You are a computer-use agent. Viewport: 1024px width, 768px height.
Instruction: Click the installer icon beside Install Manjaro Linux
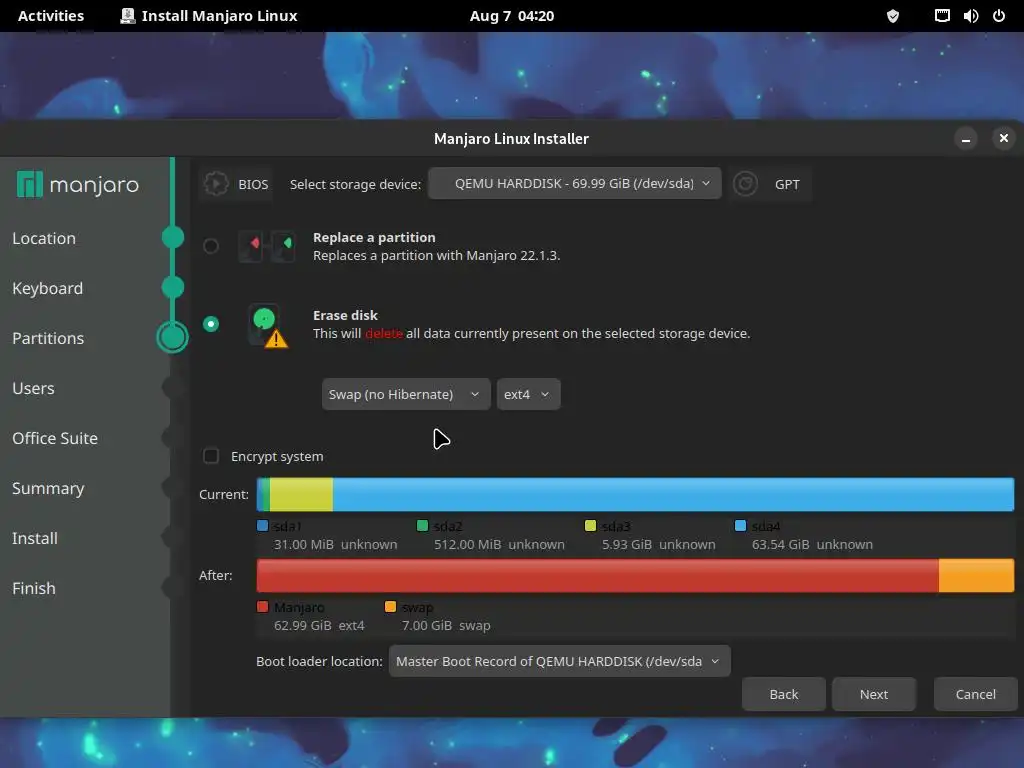pyautogui.click(x=128, y=16)
